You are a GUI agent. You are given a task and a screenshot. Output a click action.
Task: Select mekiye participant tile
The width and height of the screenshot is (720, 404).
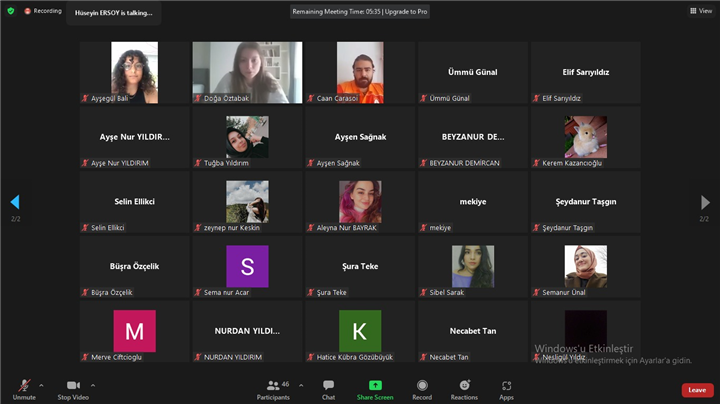tap(473, 202)
